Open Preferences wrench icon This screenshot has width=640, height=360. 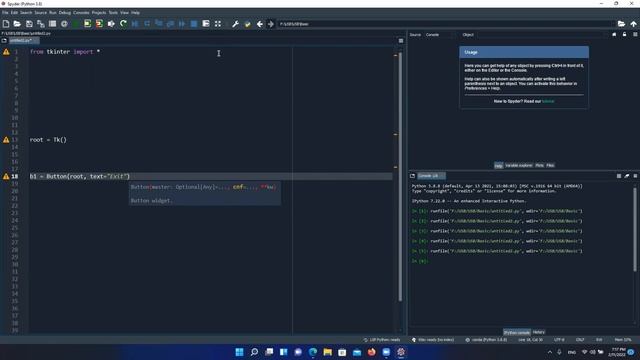click(236, 24)
